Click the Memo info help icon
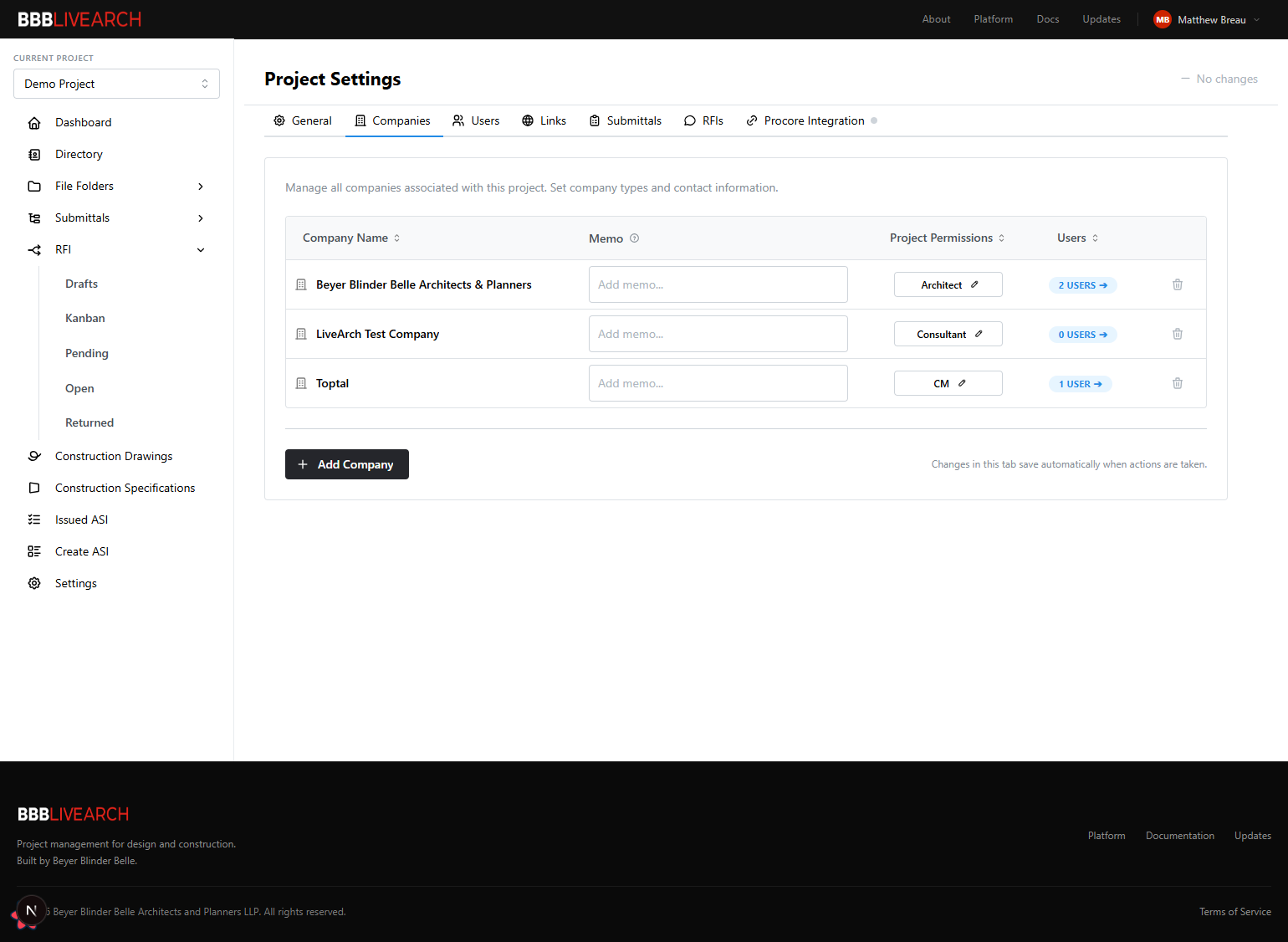Viewport: 1288px width, 942px height. click(x=635, y=238)
